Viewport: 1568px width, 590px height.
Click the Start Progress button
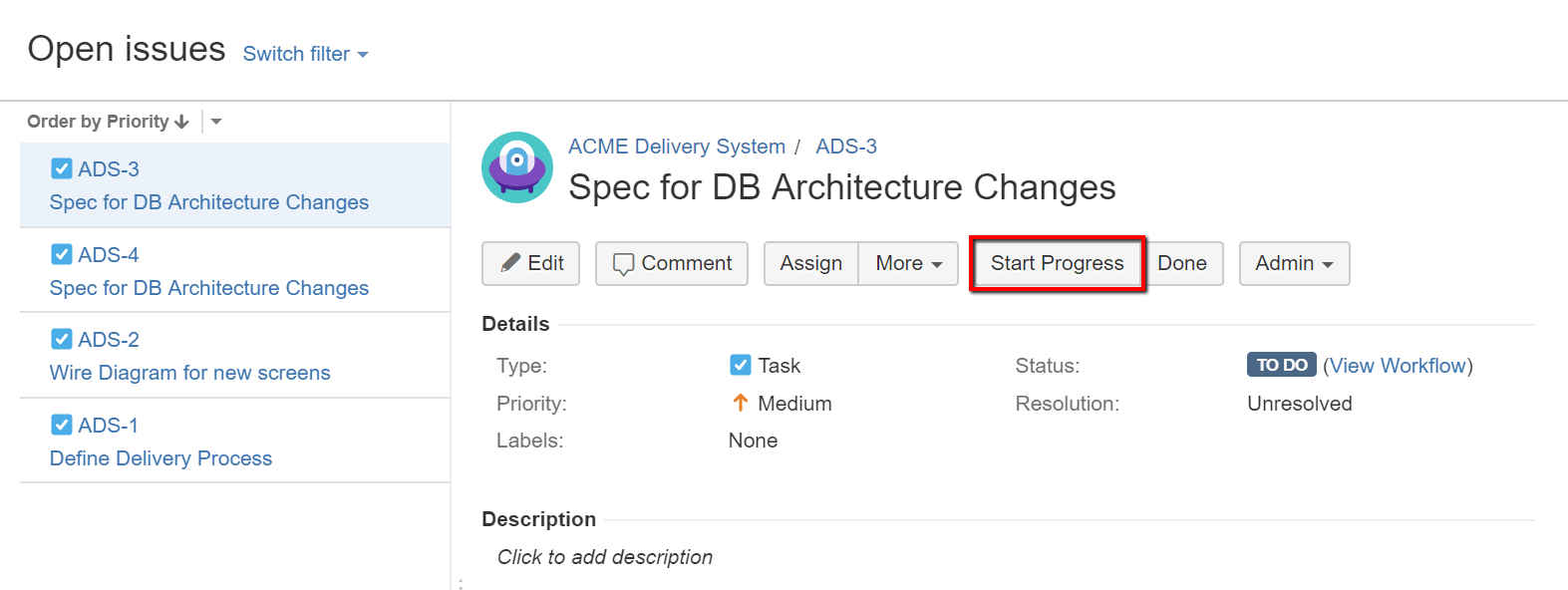tap(1057, 263)
